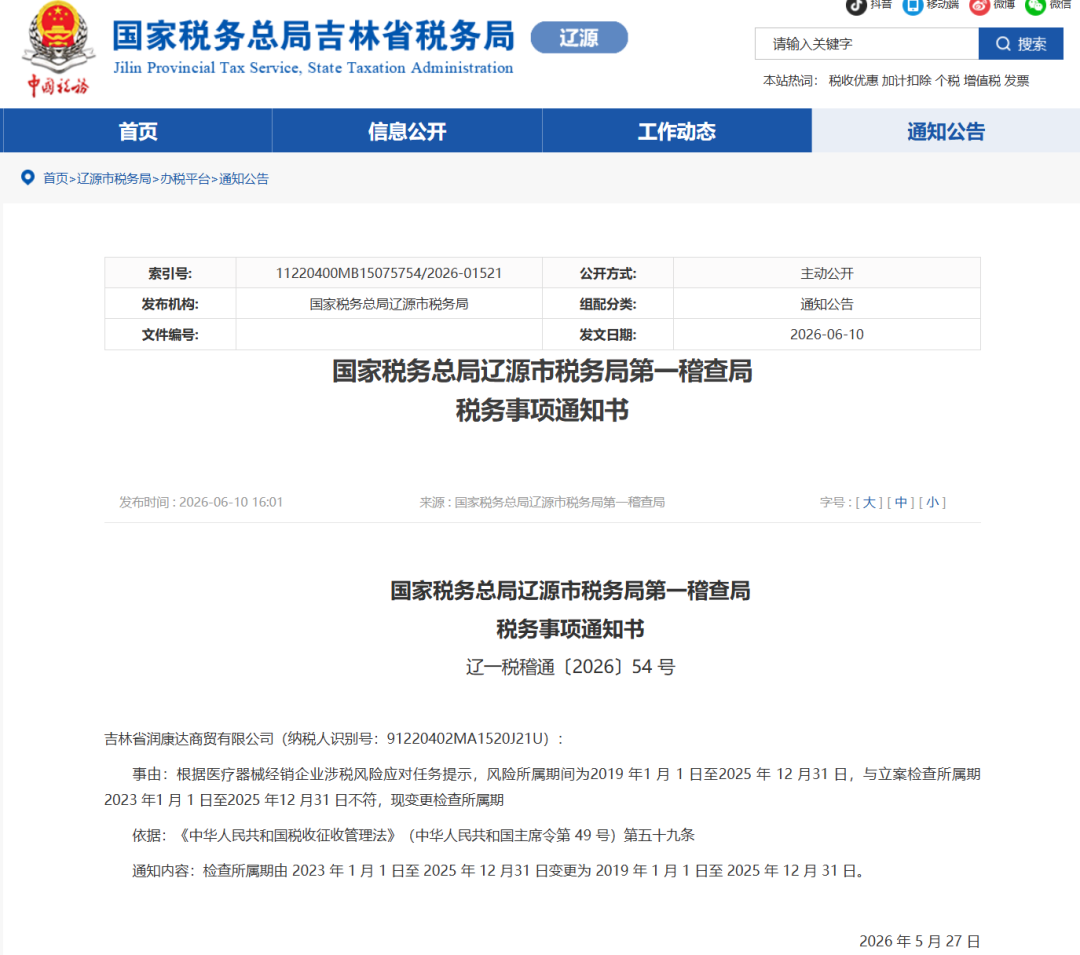This screenshot has height=955, width=1080.
Task: Open the 辽源 city selector badge
Action: tap(579, 37)
